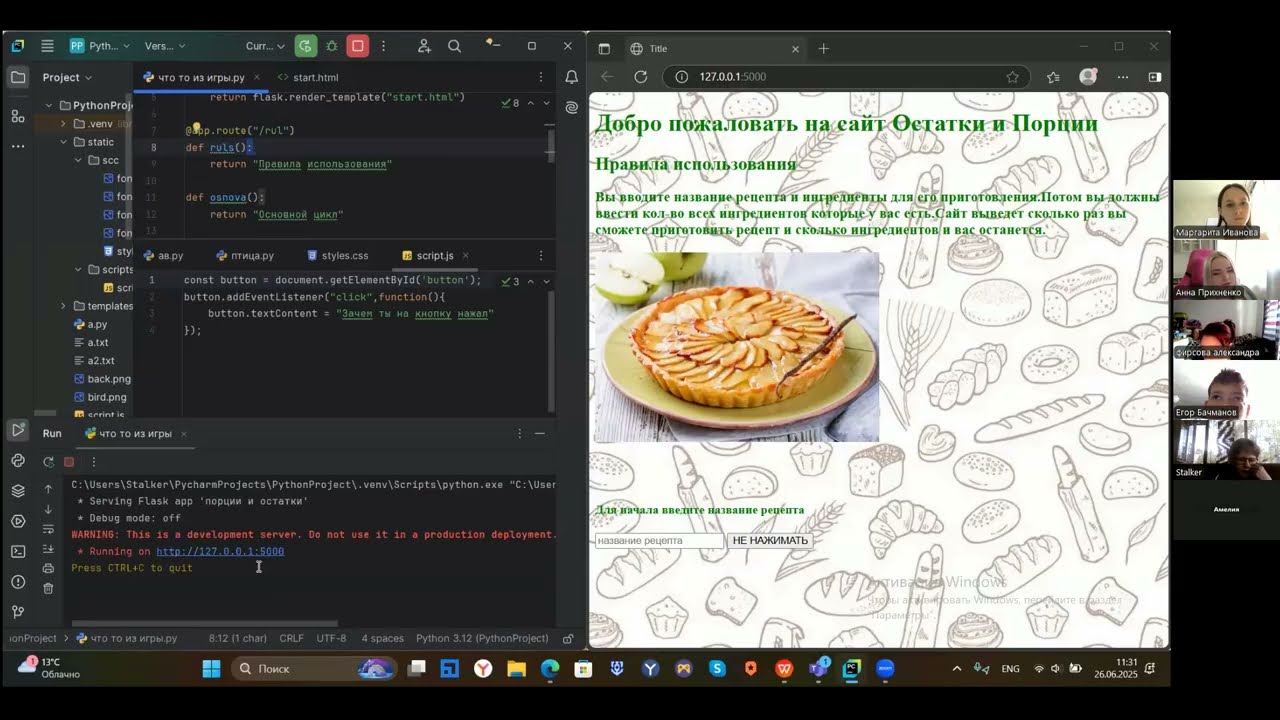Open the Structure tool window icon
Viewport: 1280px width, 720px height.
click(18, 116)
